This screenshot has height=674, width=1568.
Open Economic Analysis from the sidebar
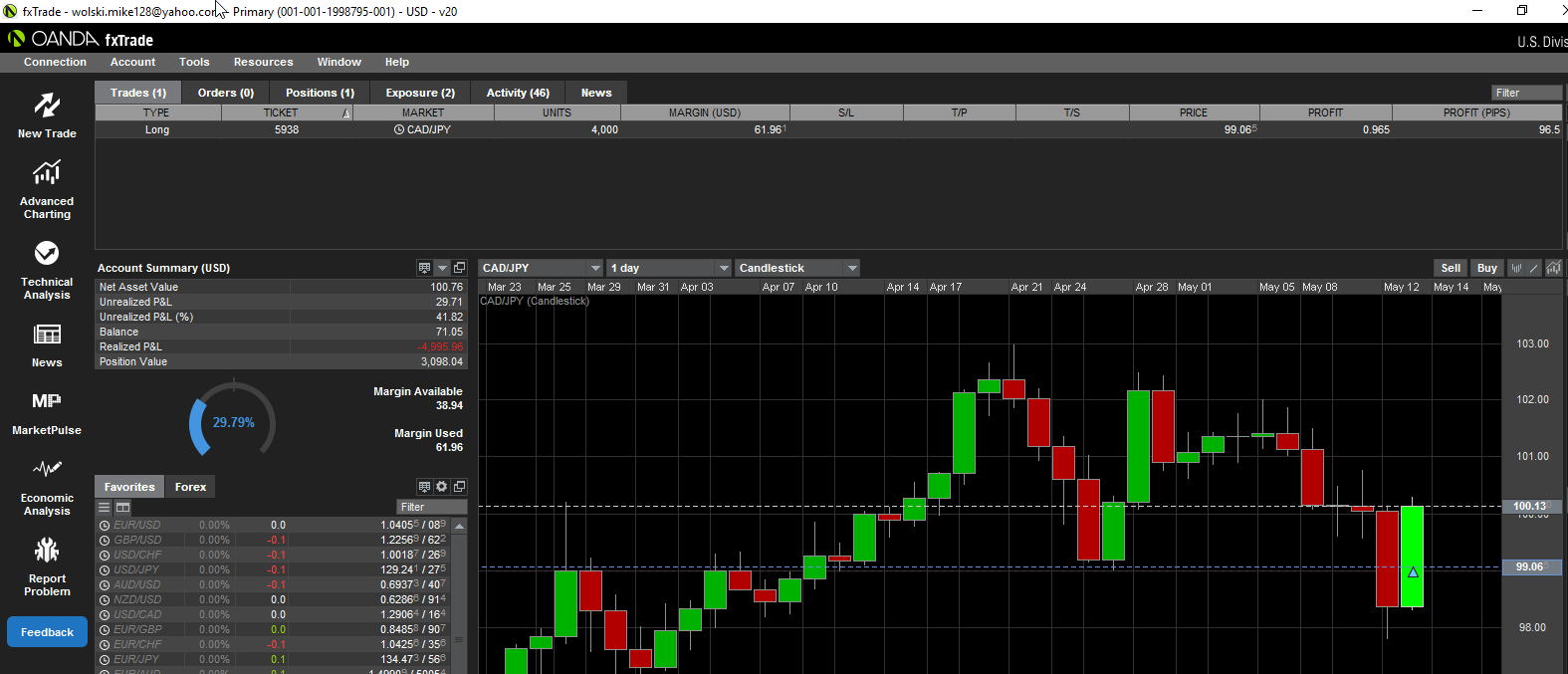(47, 486)
